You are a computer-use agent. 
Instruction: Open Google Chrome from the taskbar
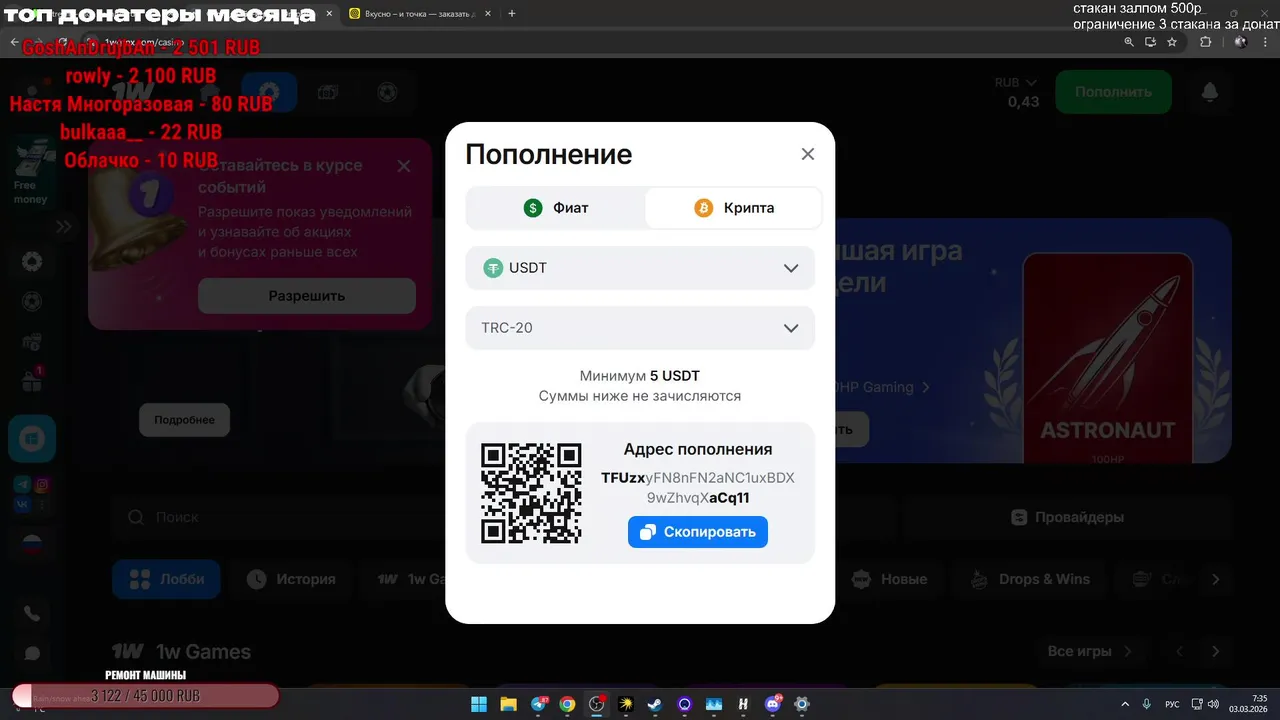click(x=567, y=704)
